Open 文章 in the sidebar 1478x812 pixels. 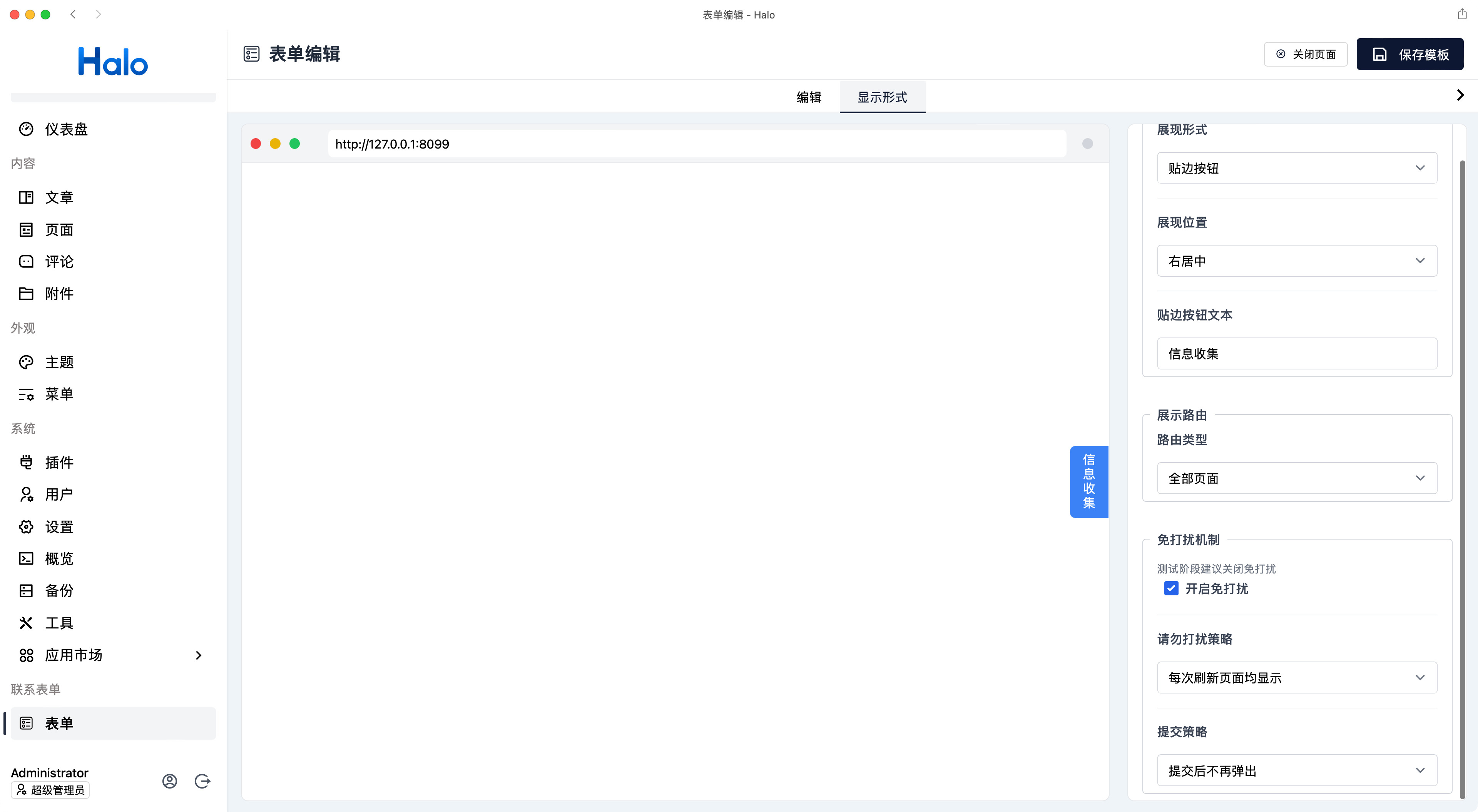point(113,197)
